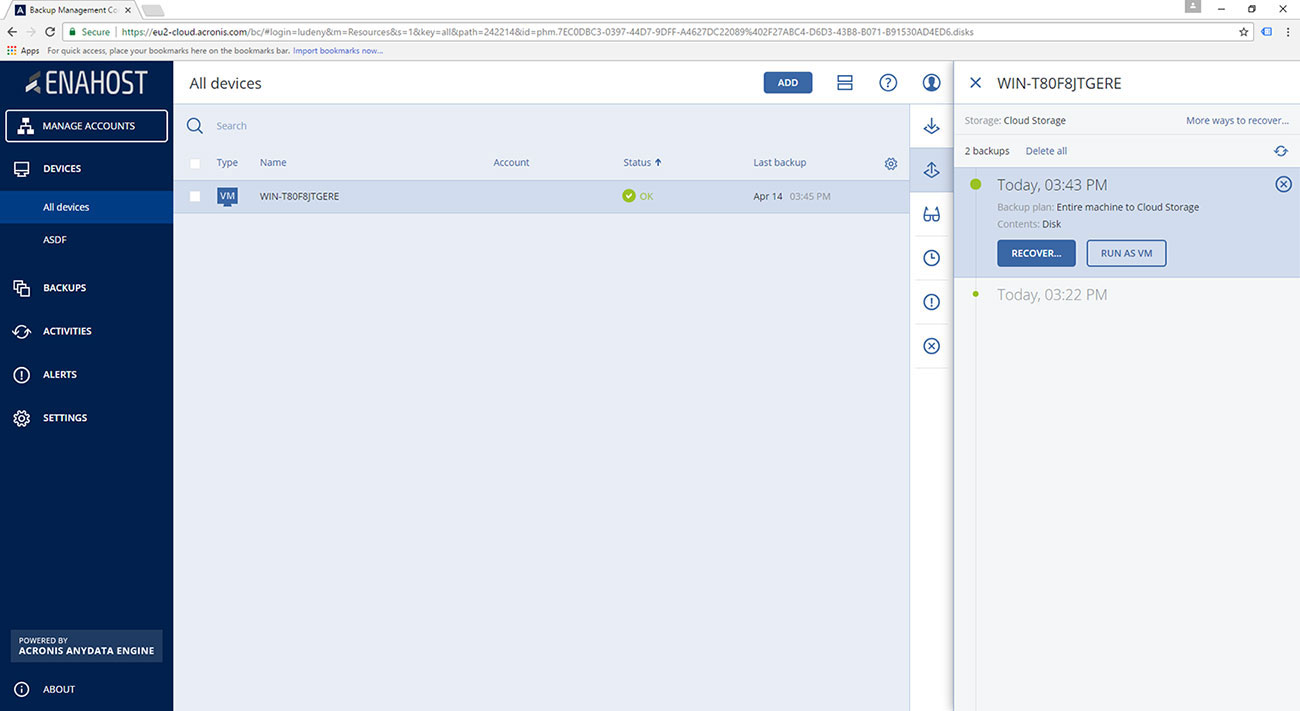Click the green OK status icon
This screenshot has width=1300, height=711.
click(x=629, y=196)
